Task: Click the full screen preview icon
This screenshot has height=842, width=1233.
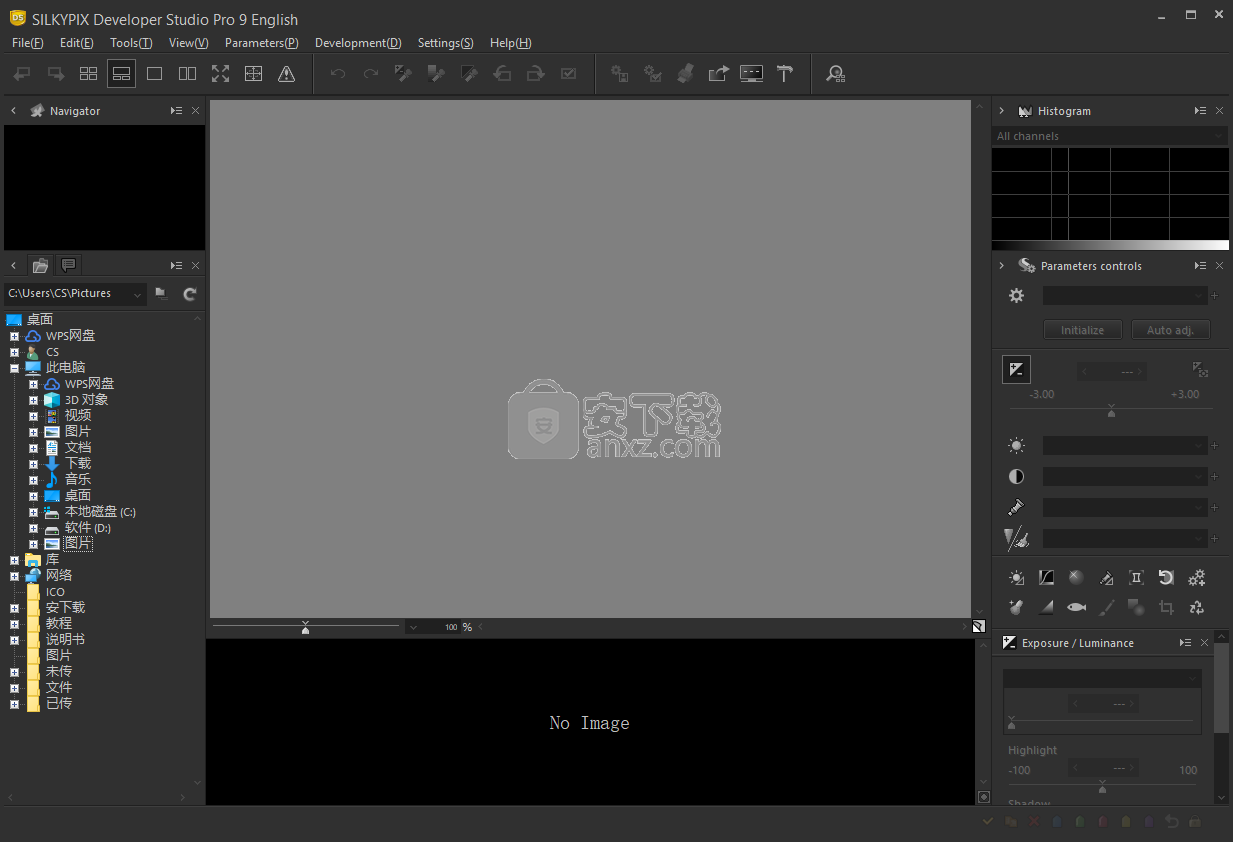Action: [x=220, y=73]
